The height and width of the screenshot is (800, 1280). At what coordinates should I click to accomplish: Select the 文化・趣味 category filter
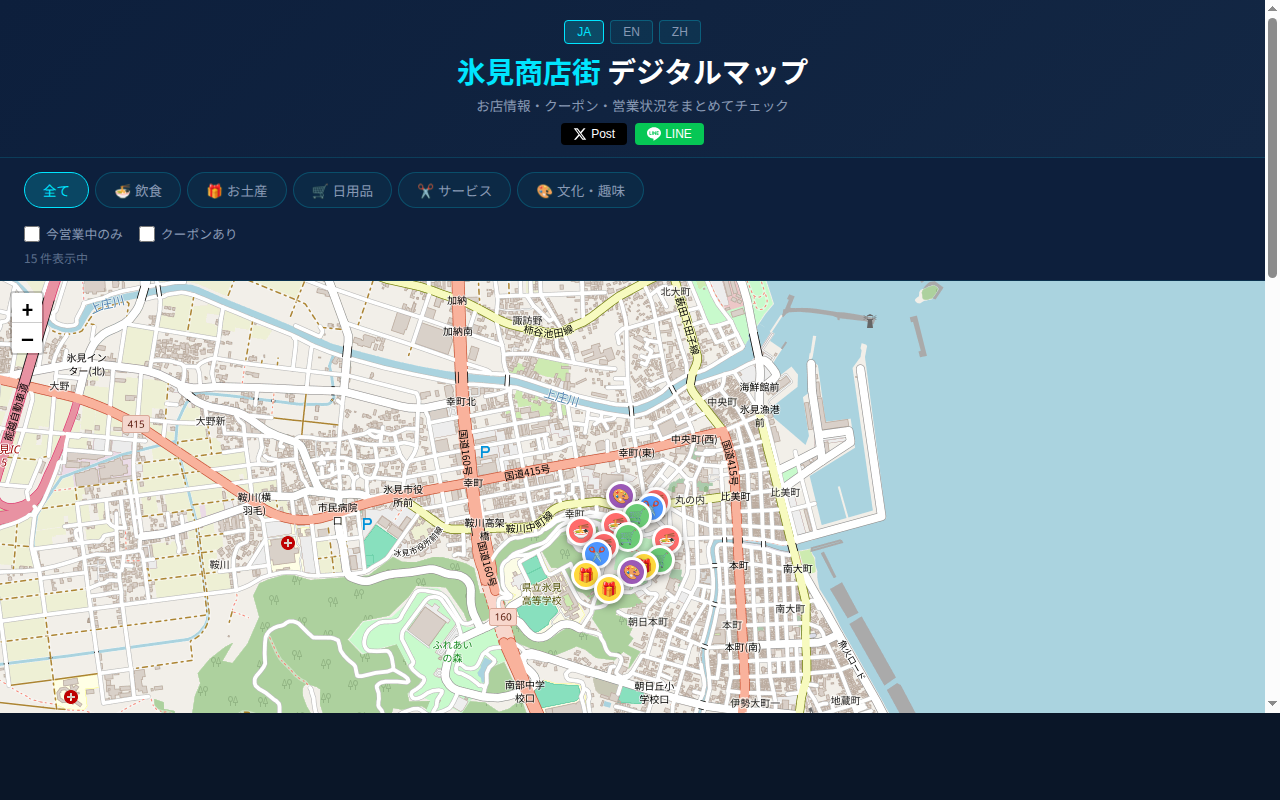coord(580,190)
